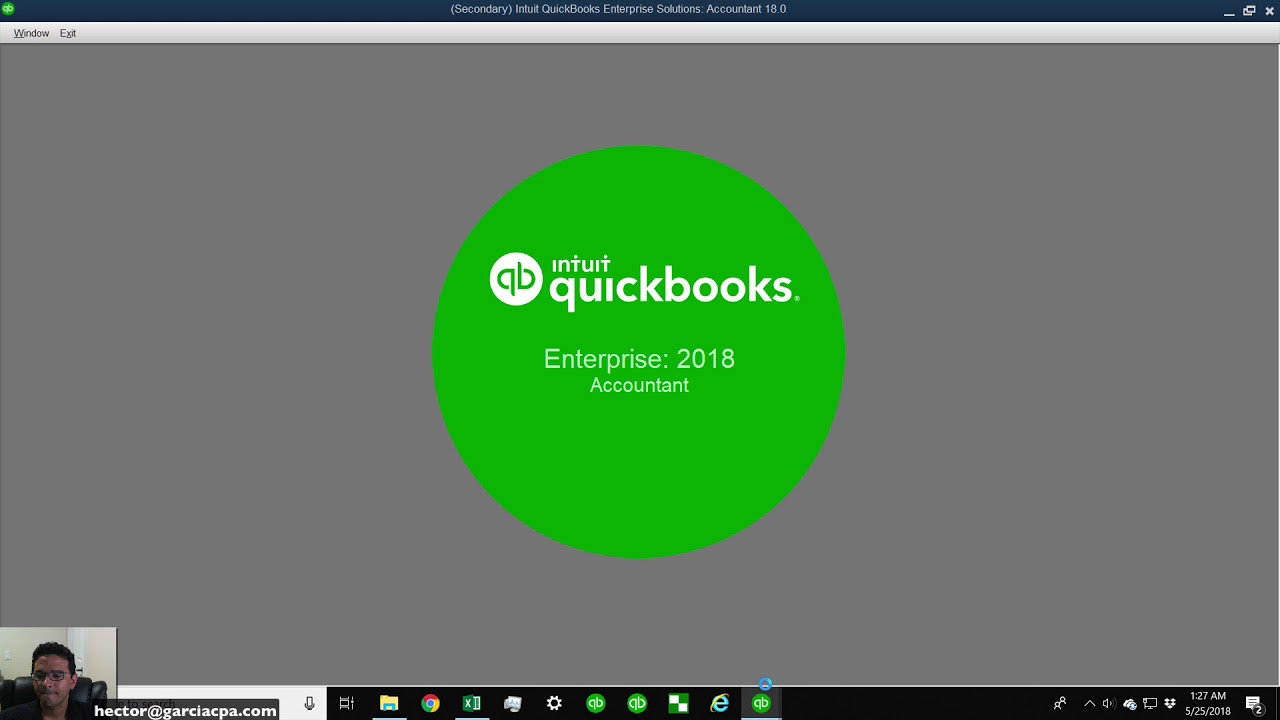
Task: Click the second QuickBooks taskbar icon
Action: pyautogui.click(x=637, y=704)
